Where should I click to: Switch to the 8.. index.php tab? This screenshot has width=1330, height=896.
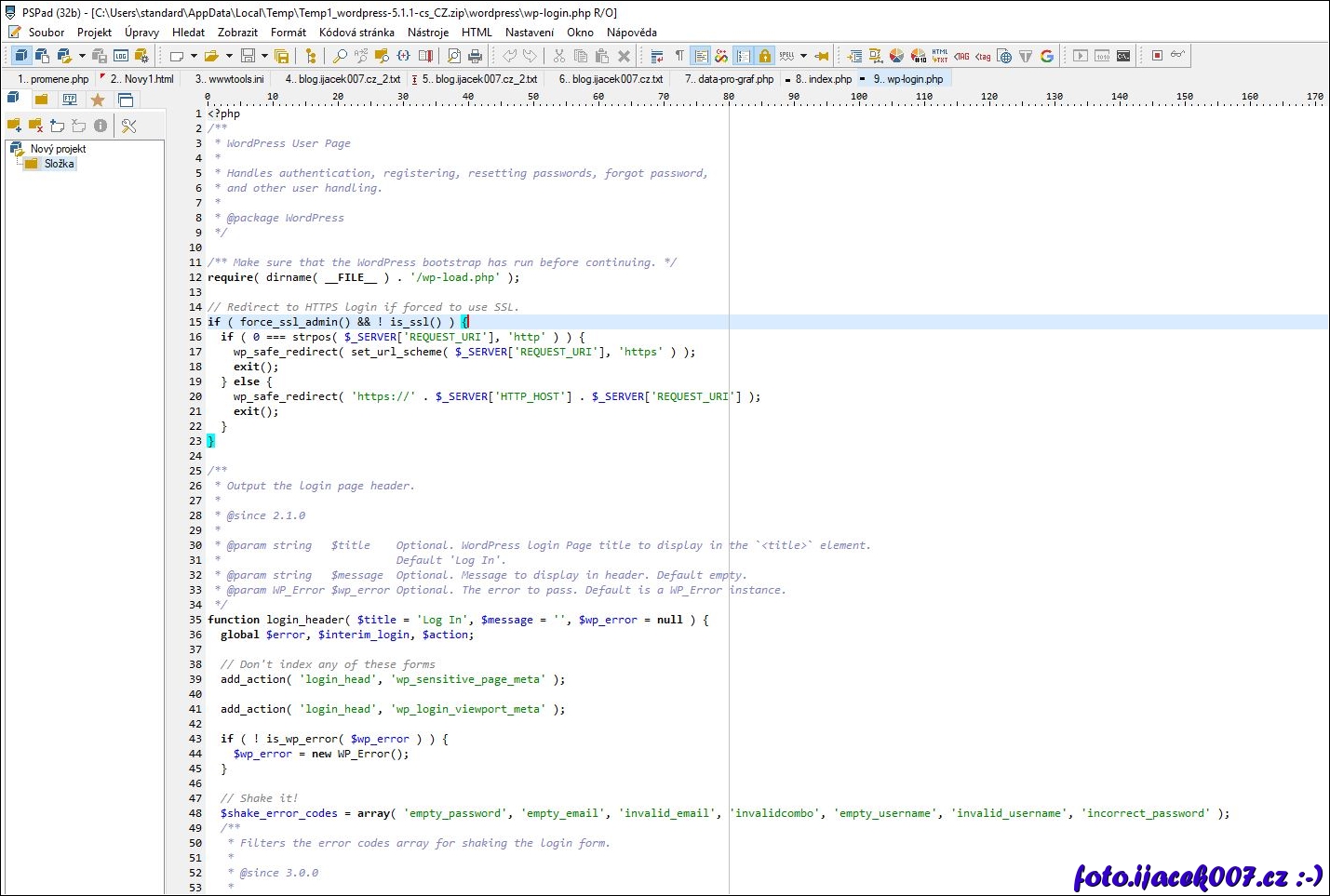(x=823, y=79)
